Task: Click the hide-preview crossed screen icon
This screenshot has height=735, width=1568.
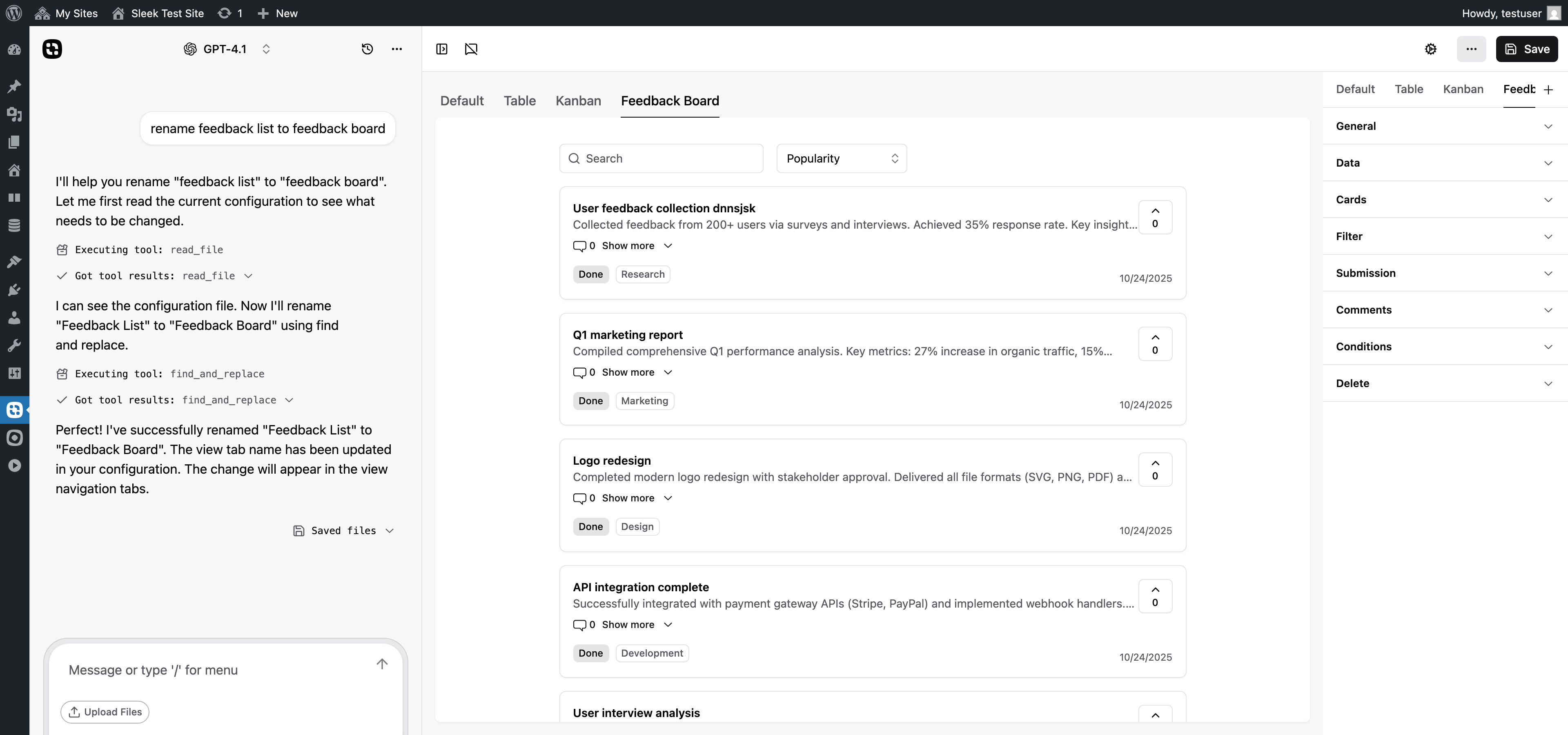Action: (x=471, y=49)
